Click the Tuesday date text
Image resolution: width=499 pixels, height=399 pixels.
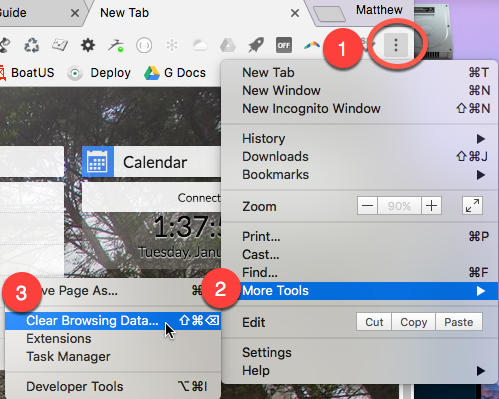(x=179, y=252)
